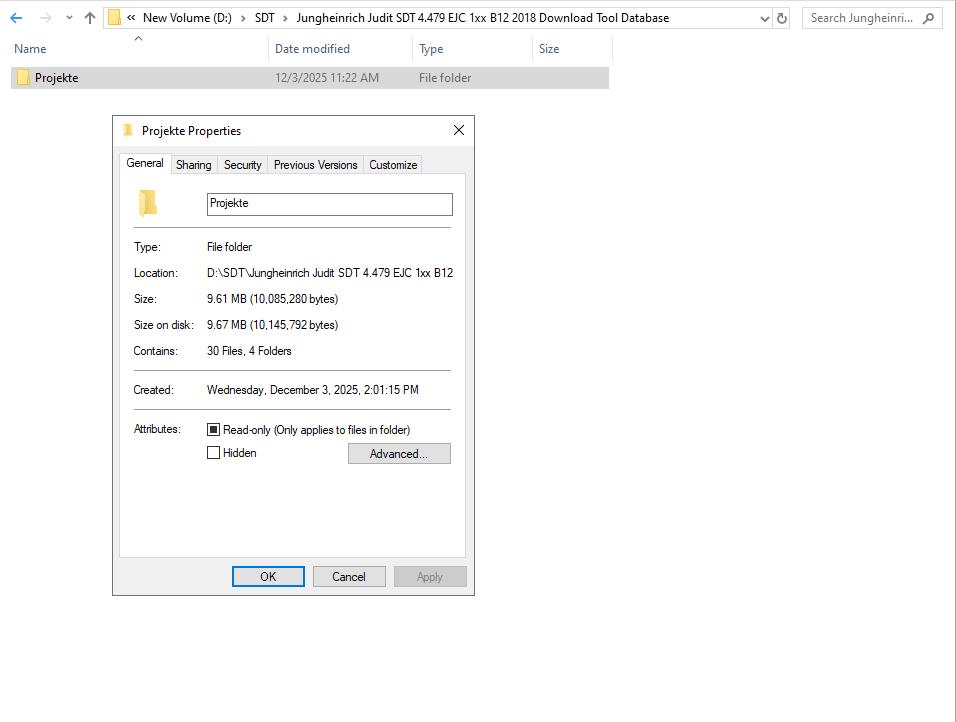Enable the Hidden attribute checkbox
Screen dimensions: 956x722
tap(213, 452)
